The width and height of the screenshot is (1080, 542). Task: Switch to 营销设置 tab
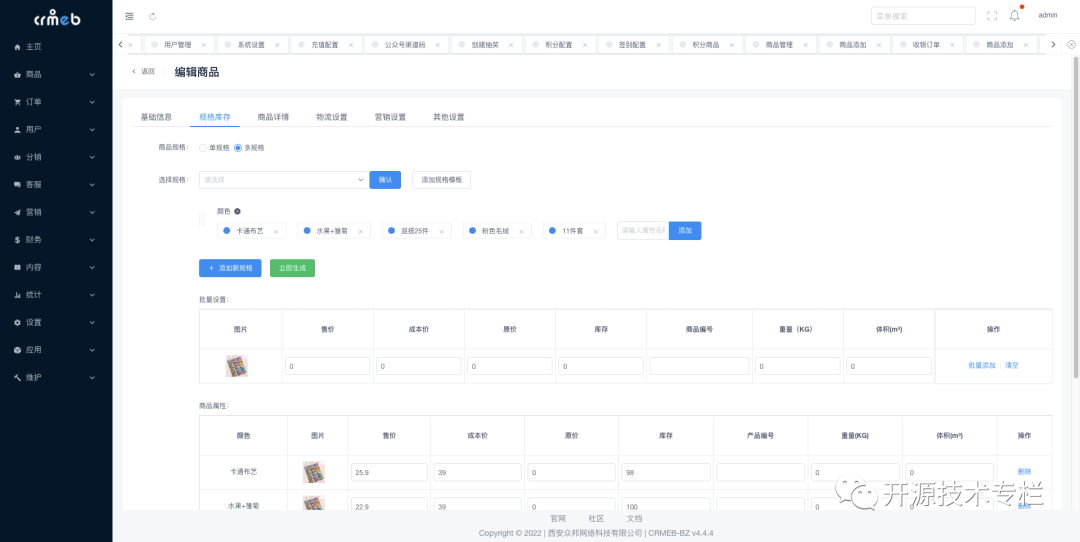[390, 117]
